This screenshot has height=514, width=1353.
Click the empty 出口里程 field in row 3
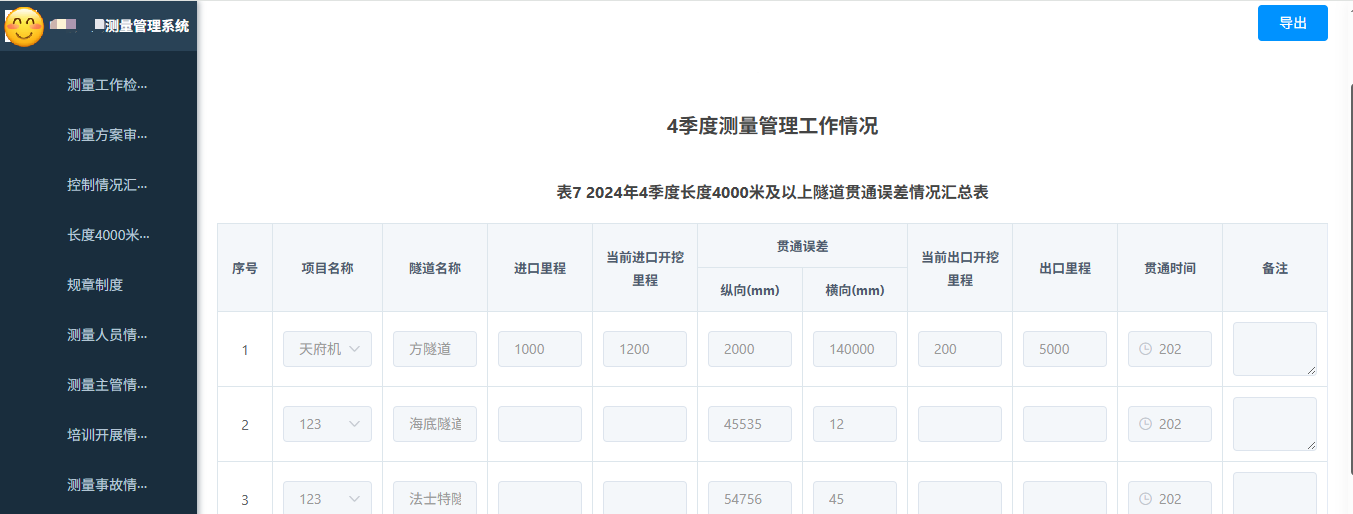1065,498
